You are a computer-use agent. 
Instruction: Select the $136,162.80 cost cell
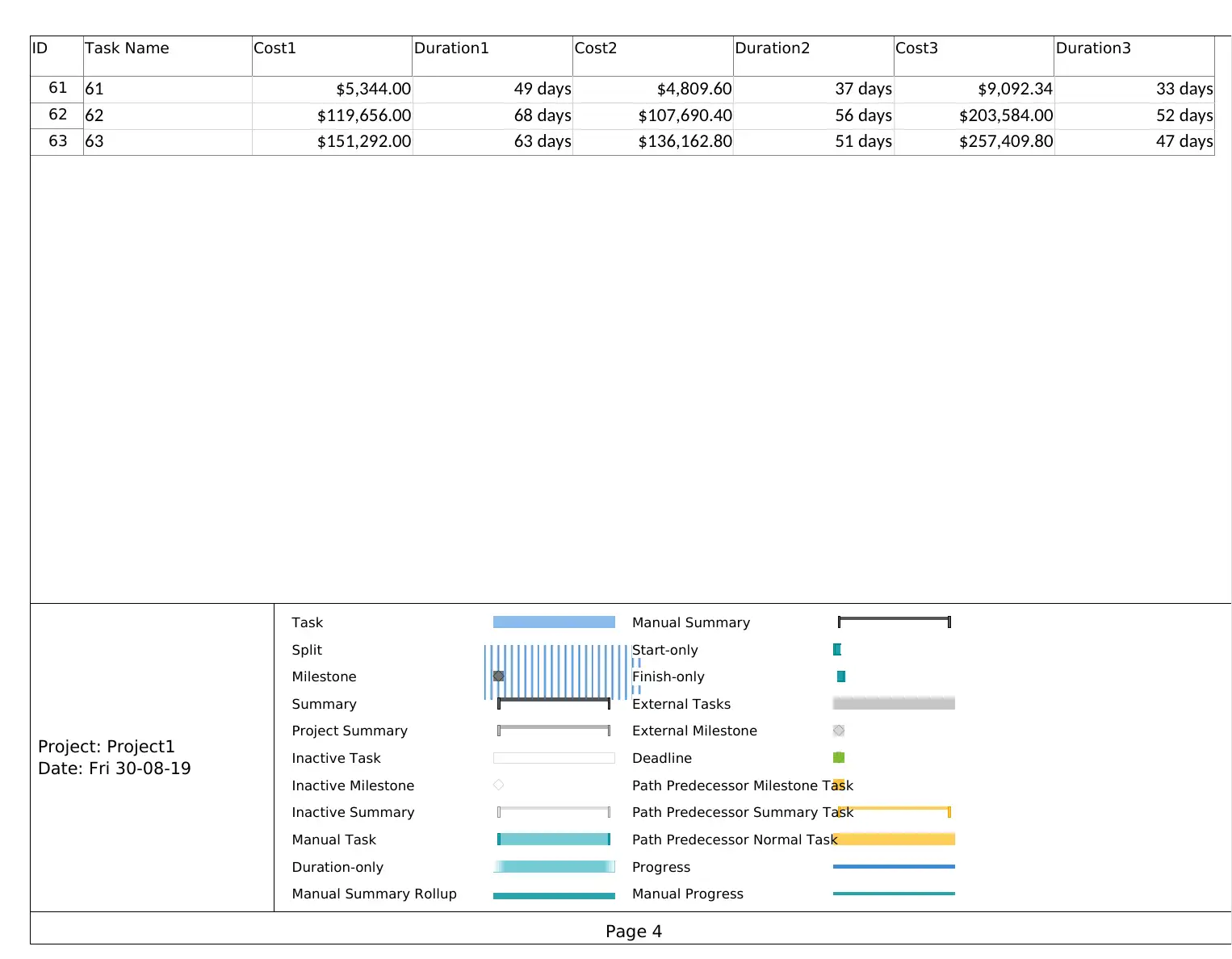point(653,141)
